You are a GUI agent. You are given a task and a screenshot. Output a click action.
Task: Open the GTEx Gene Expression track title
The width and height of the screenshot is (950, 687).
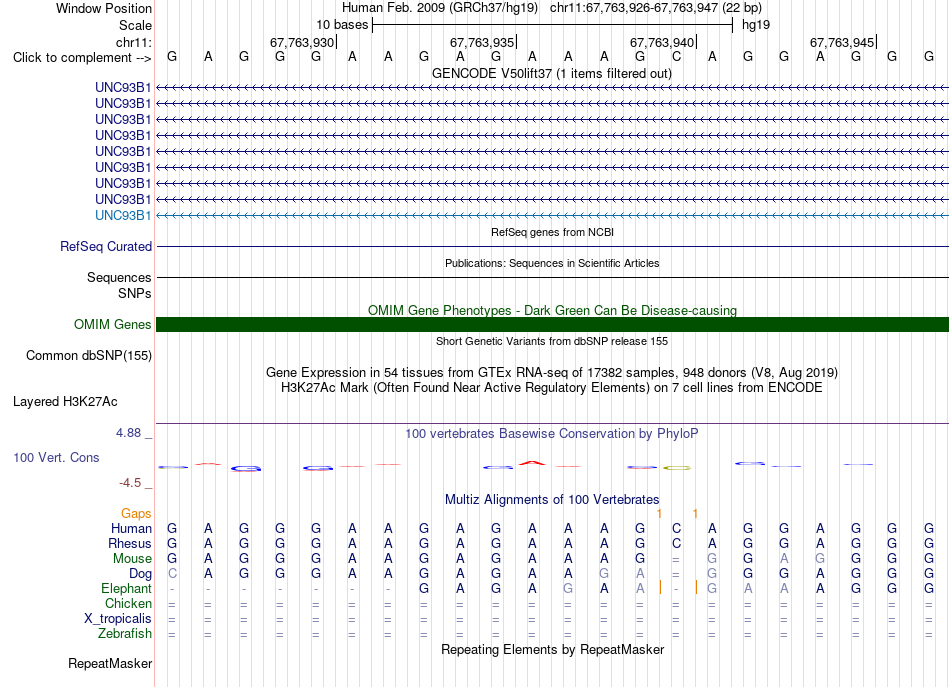552,372
